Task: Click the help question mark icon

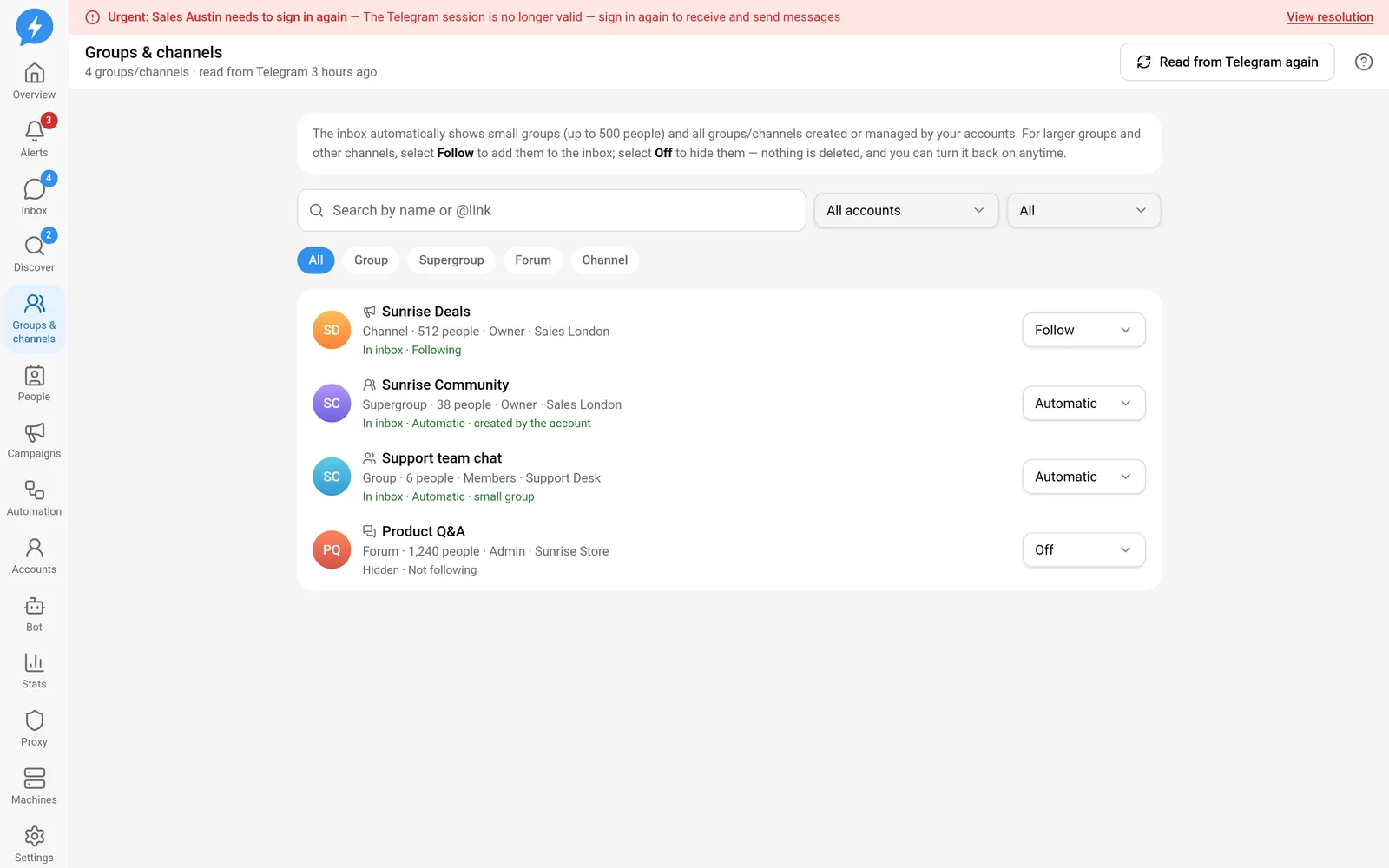Action: [1364, 62]
